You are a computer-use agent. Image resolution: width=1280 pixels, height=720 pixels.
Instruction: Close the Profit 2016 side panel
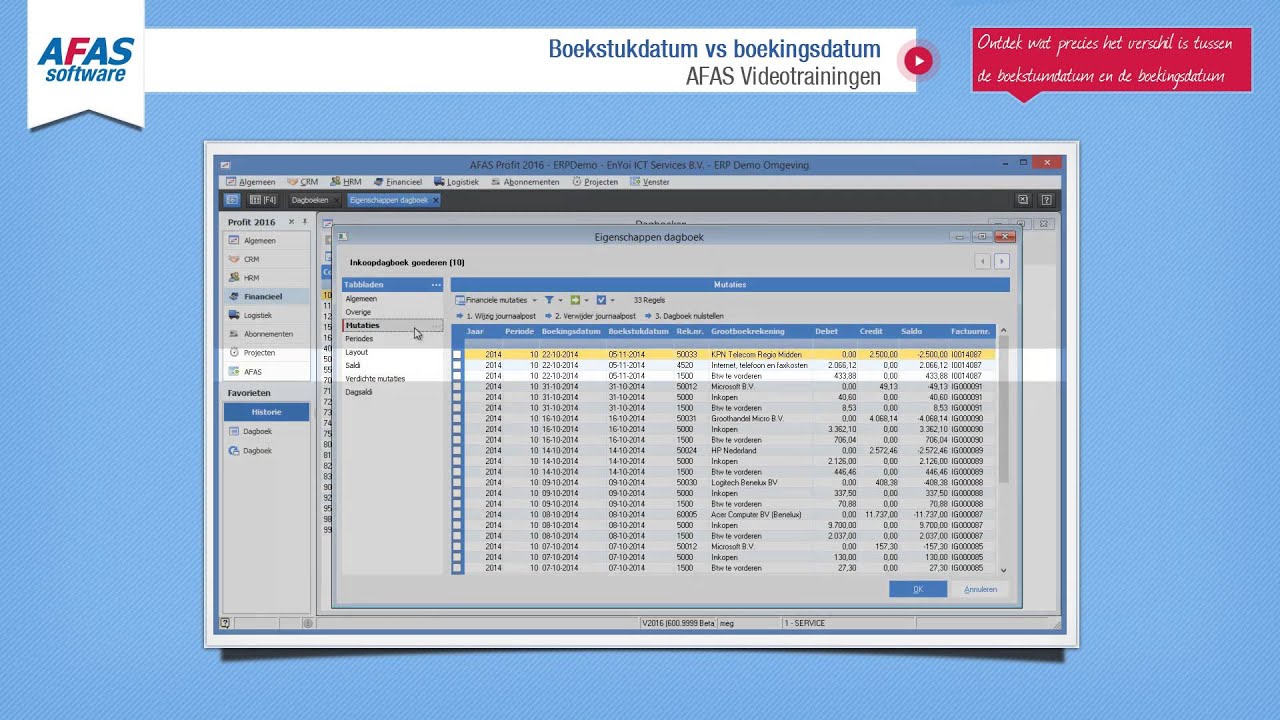tap(292, 222)
